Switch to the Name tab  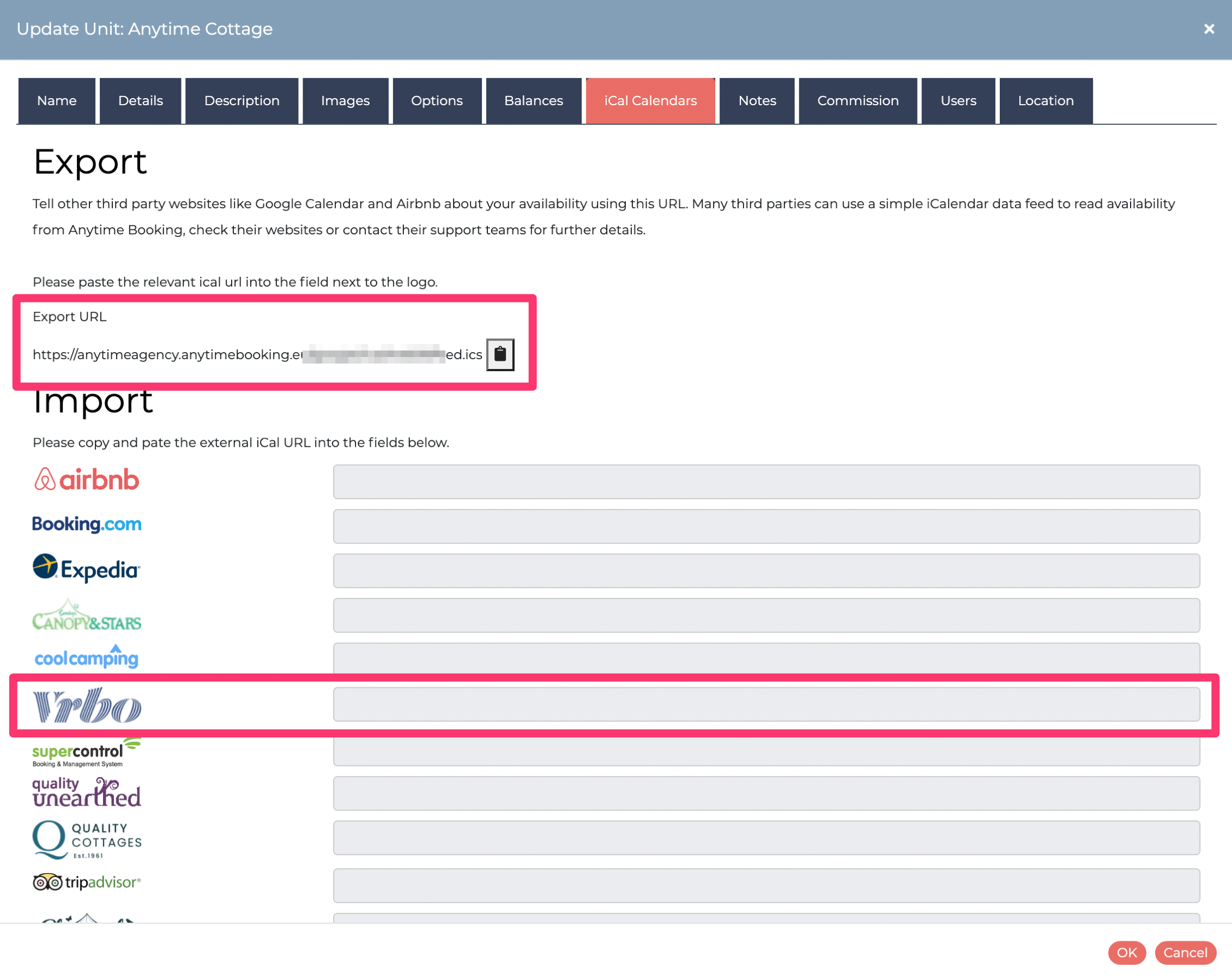coord(57,101)
